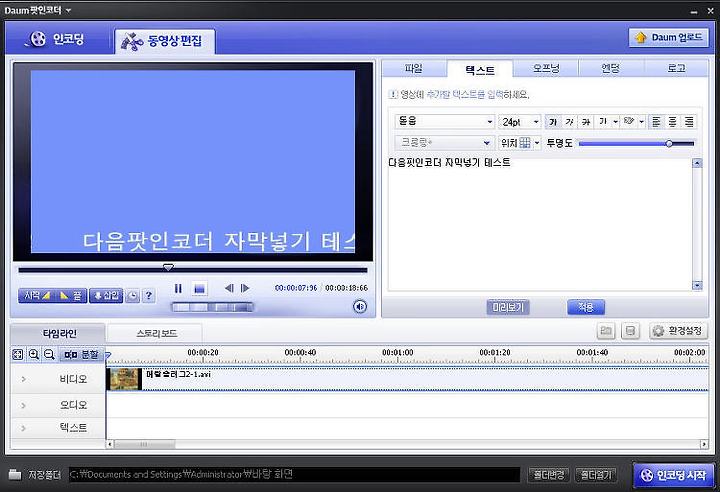This screenshot has height=492, width=720.
Task: Expand the 비디오 track
Action: point(23,379)
